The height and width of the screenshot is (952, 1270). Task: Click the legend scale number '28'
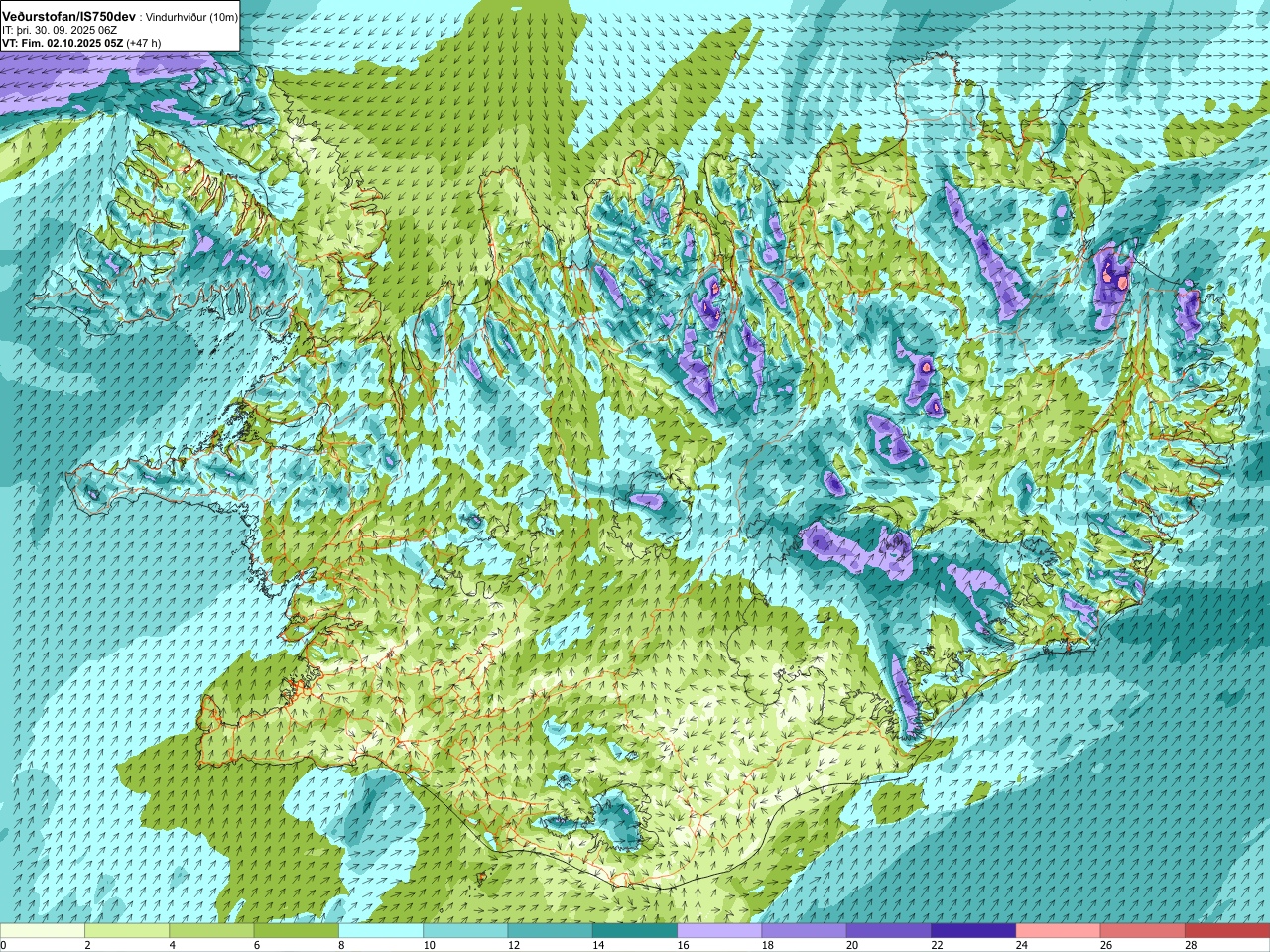pyautogui.click(x=1192, y=946)
